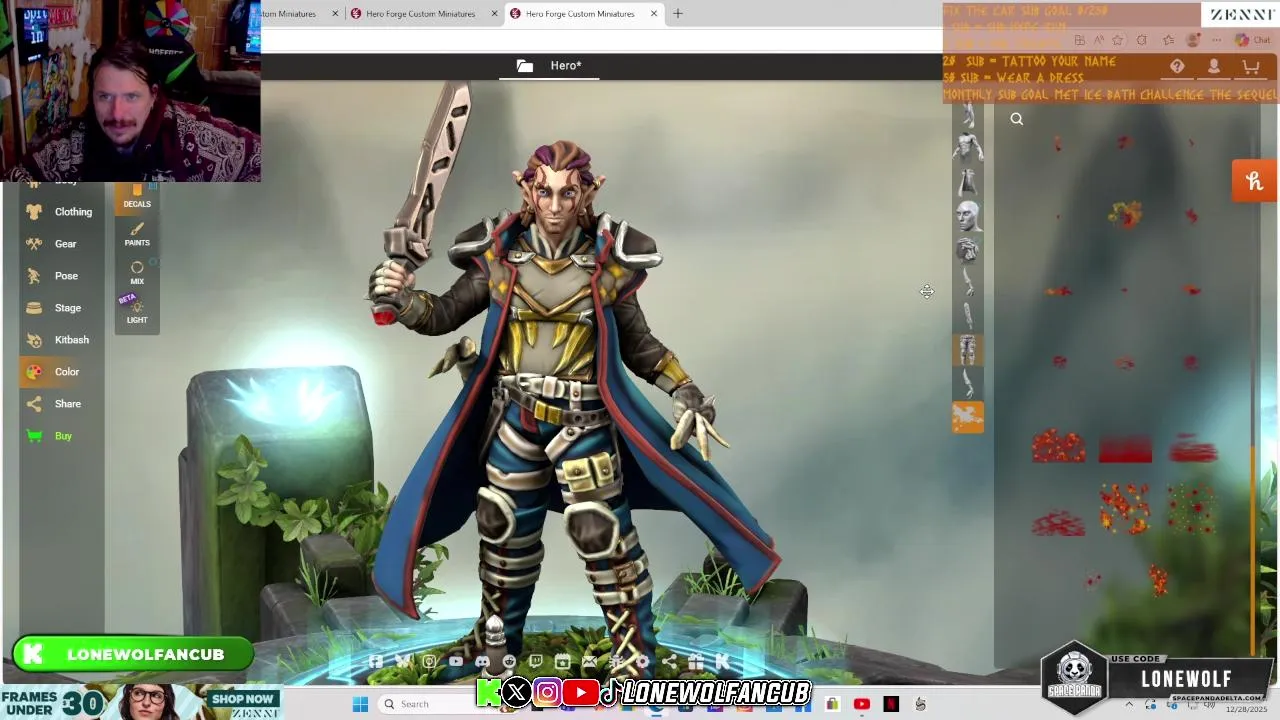Choose the scattered red dots decal
The image size is (1280, 720).
[x=1191, y=507]
